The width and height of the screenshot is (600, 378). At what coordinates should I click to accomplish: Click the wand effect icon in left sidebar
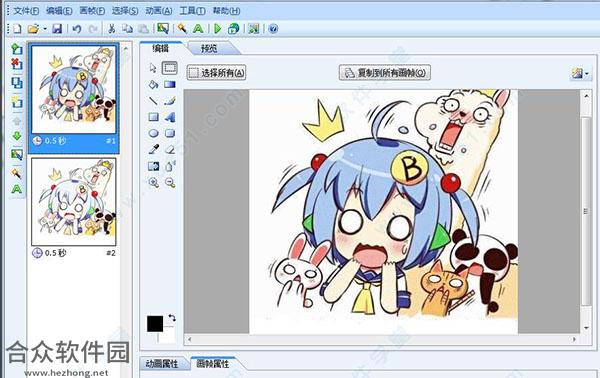pyautogui.click(x=16, y=173)
